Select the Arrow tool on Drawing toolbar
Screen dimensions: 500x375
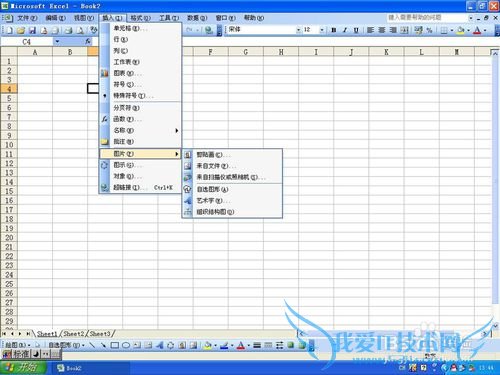[x=103, y=345]
